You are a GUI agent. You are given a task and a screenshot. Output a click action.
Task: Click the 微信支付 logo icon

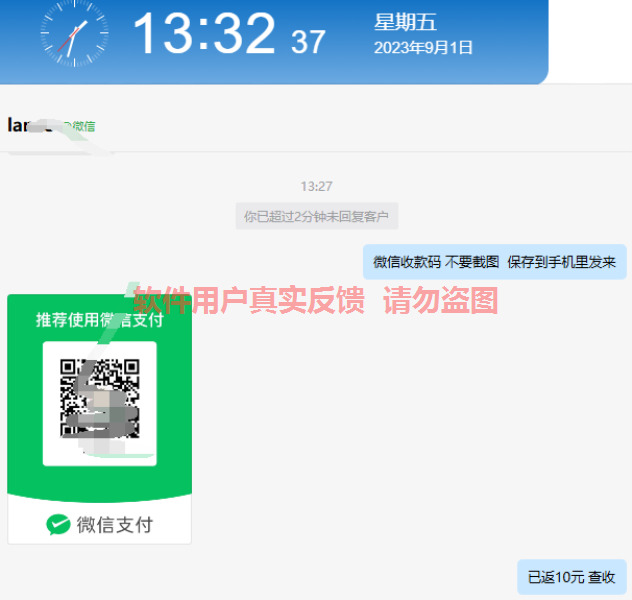point(58,525)
